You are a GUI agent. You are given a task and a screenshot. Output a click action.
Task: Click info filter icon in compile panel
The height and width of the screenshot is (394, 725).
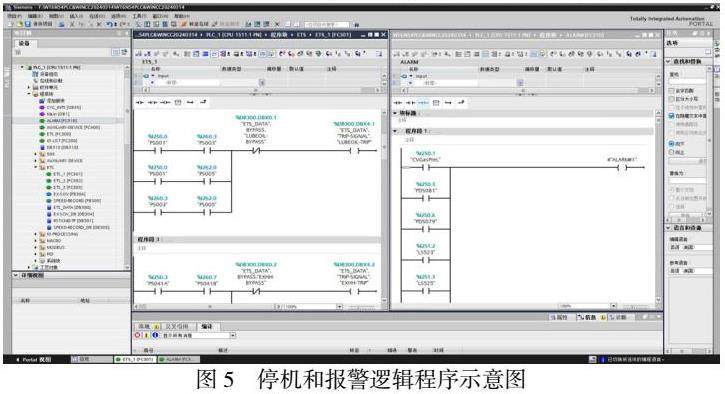[155, 335]
